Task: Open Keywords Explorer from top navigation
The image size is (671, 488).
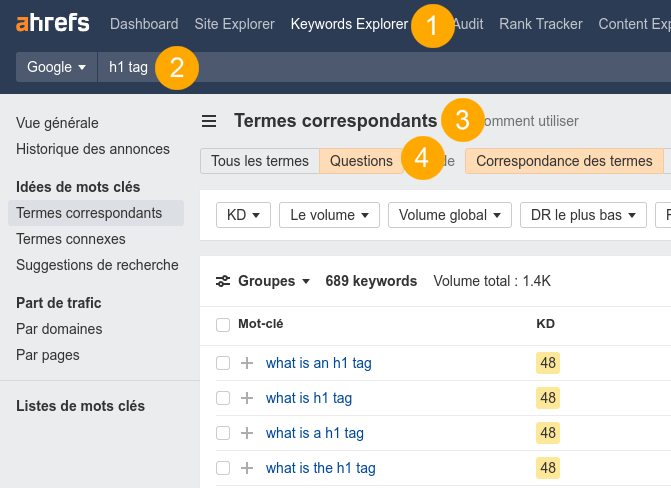Action: click(x=349, y=24)
